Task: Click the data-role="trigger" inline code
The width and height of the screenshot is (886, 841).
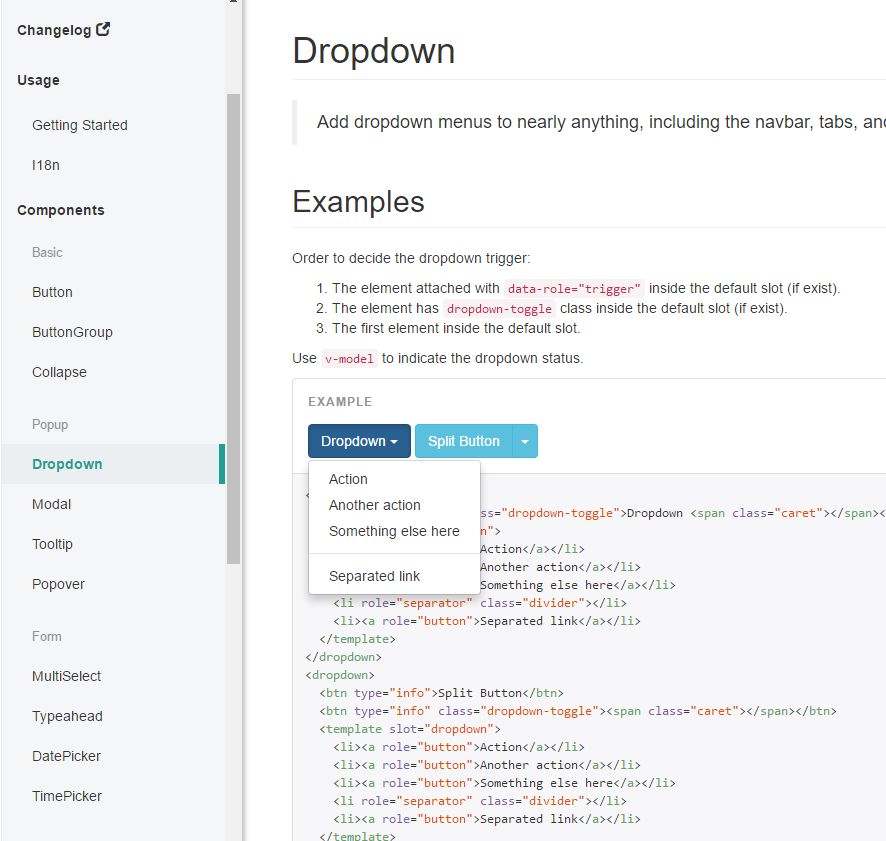Action: 574,289
